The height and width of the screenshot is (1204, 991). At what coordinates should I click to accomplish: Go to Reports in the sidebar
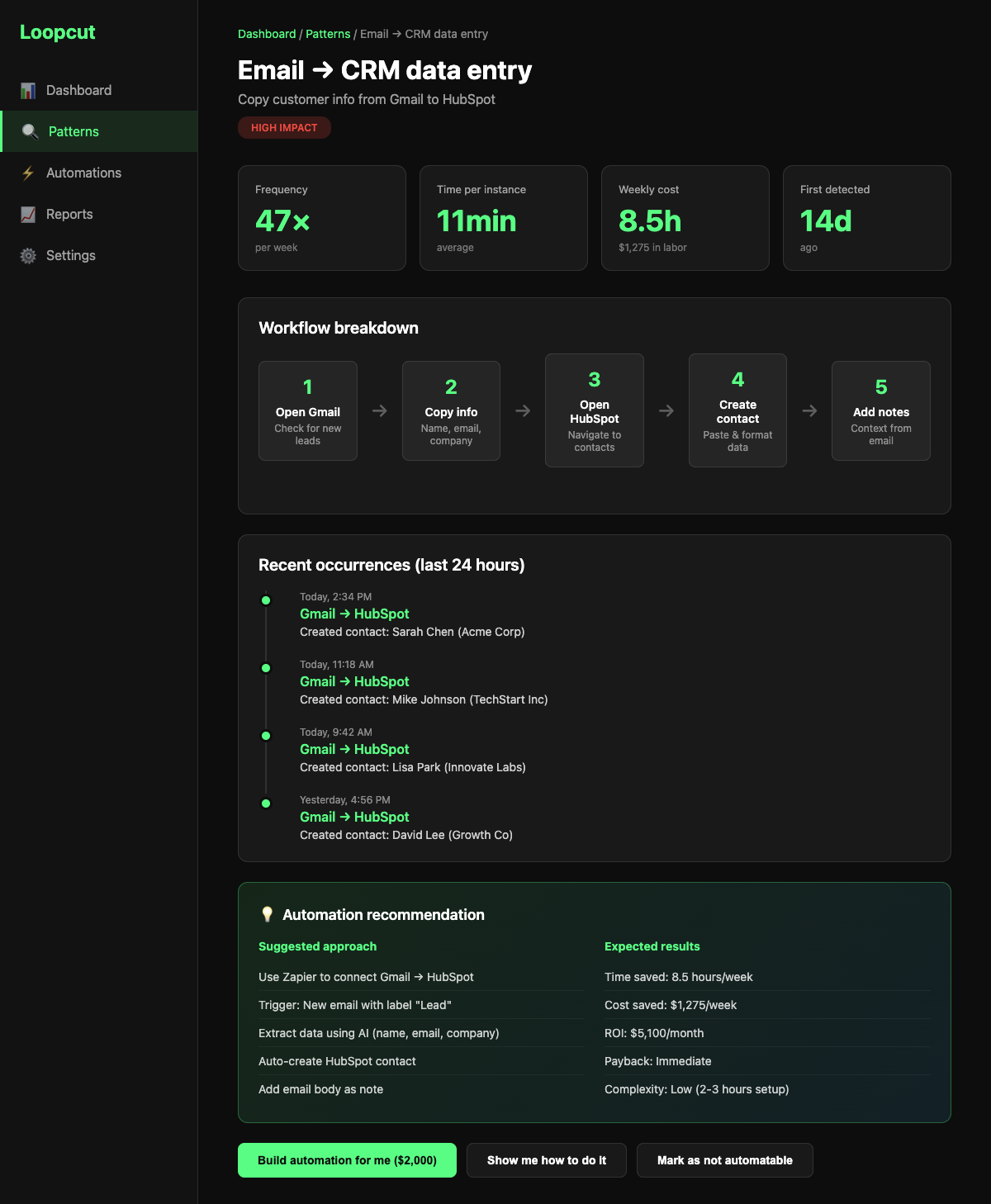[x=69, y=214]
